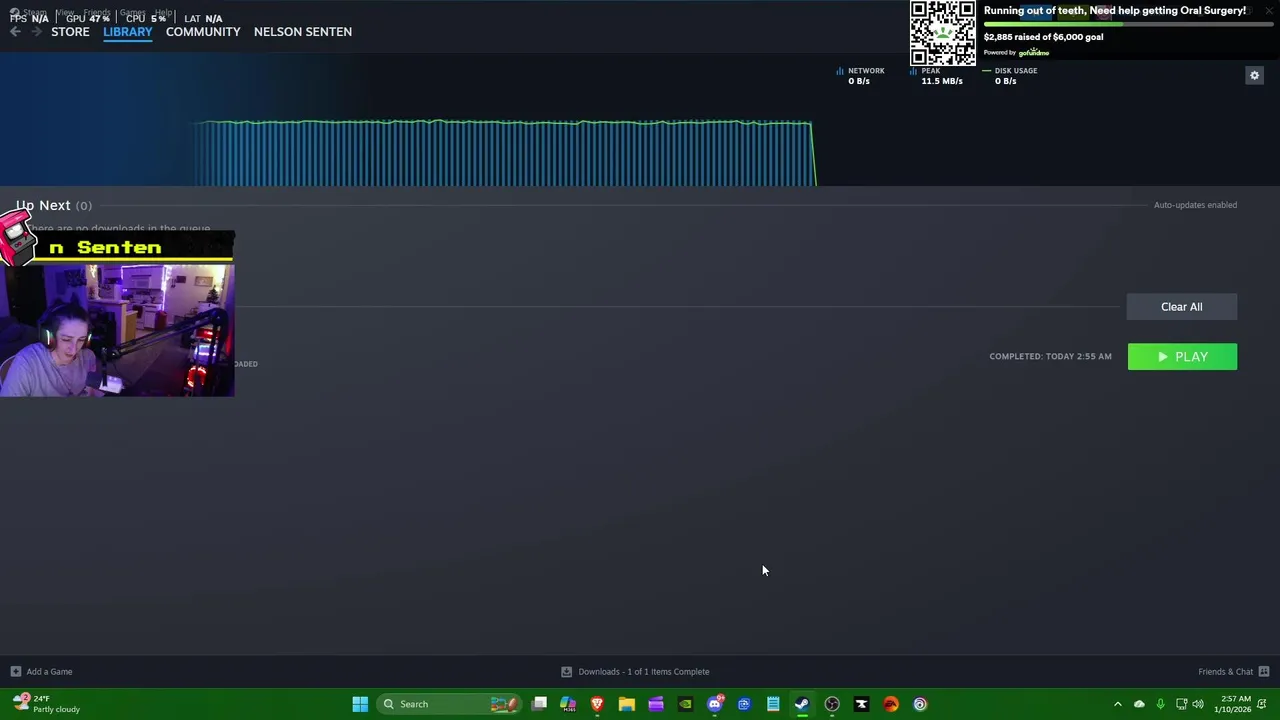Click the PEAK 11.5 MB/s stat
Image resolution: width=1280 pixels, height=720 pixels.
(938, 76)
